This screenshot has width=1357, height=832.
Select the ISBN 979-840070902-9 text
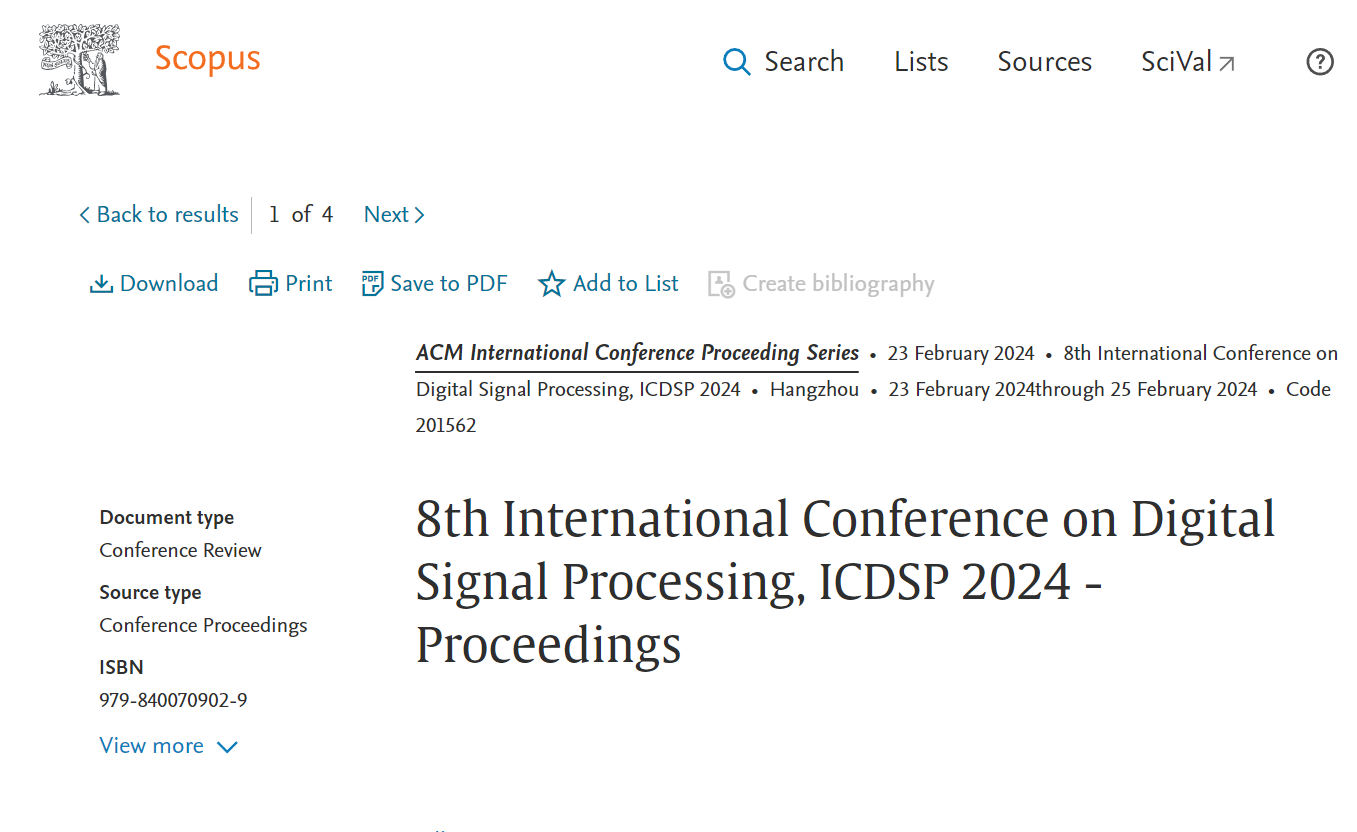173,700
